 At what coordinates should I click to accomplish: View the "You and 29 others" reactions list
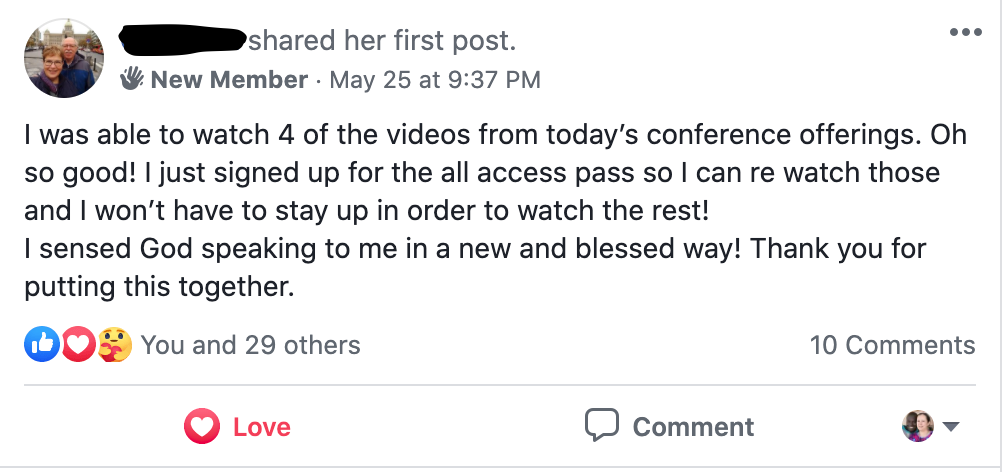point(250,345)
